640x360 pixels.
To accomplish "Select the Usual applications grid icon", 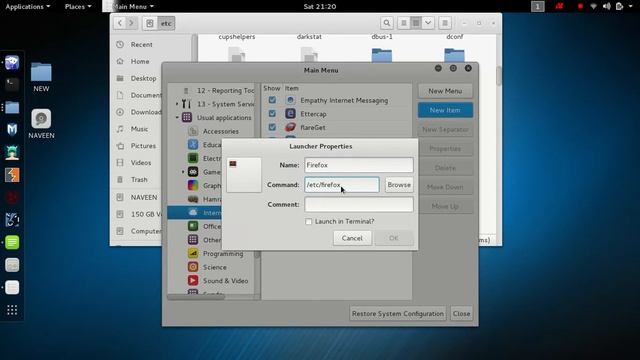I will click(187, 118).
